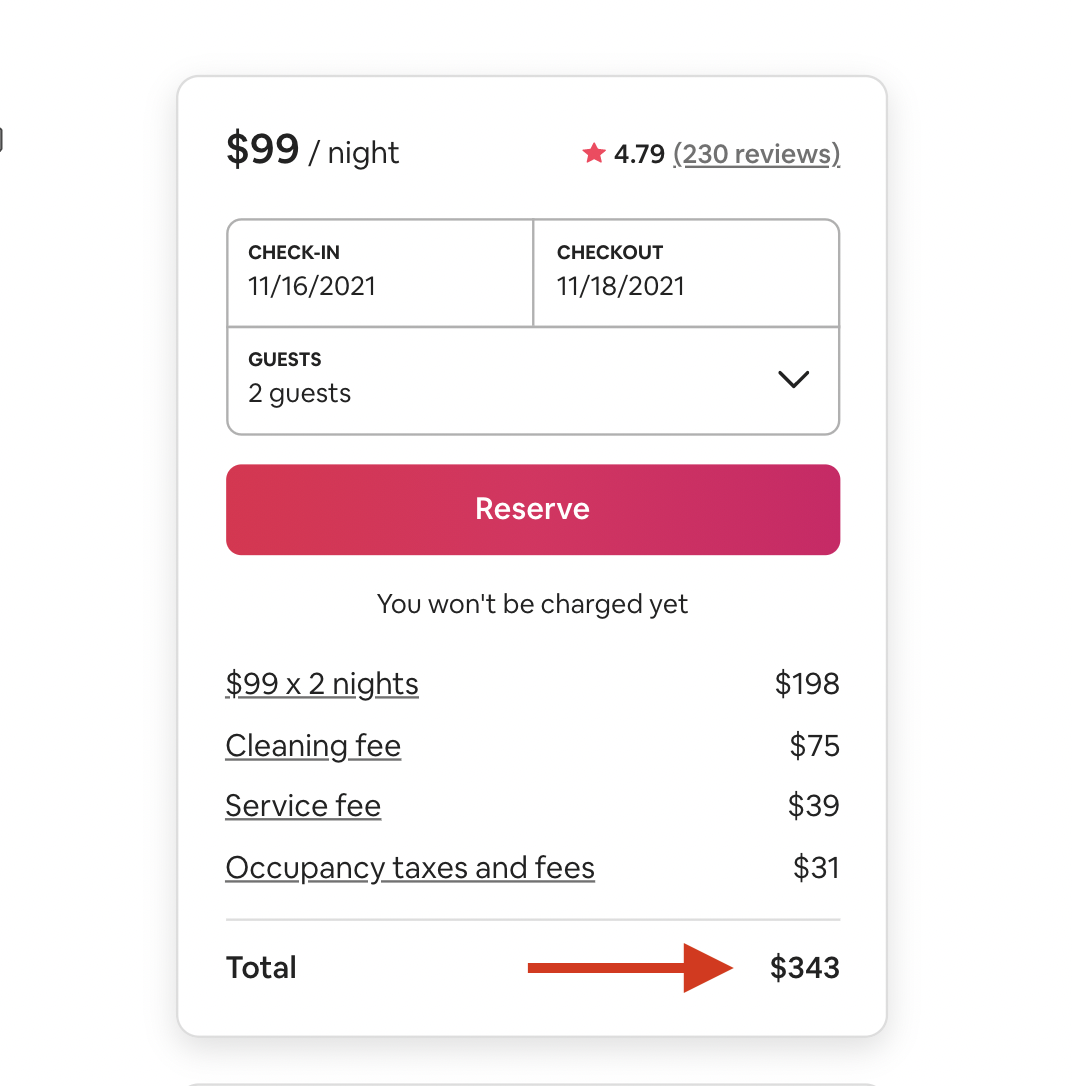The height and width of the screenshot is (1086, 1072).
Task: Click the Total amount $343
Action: [x=804, y=967]
